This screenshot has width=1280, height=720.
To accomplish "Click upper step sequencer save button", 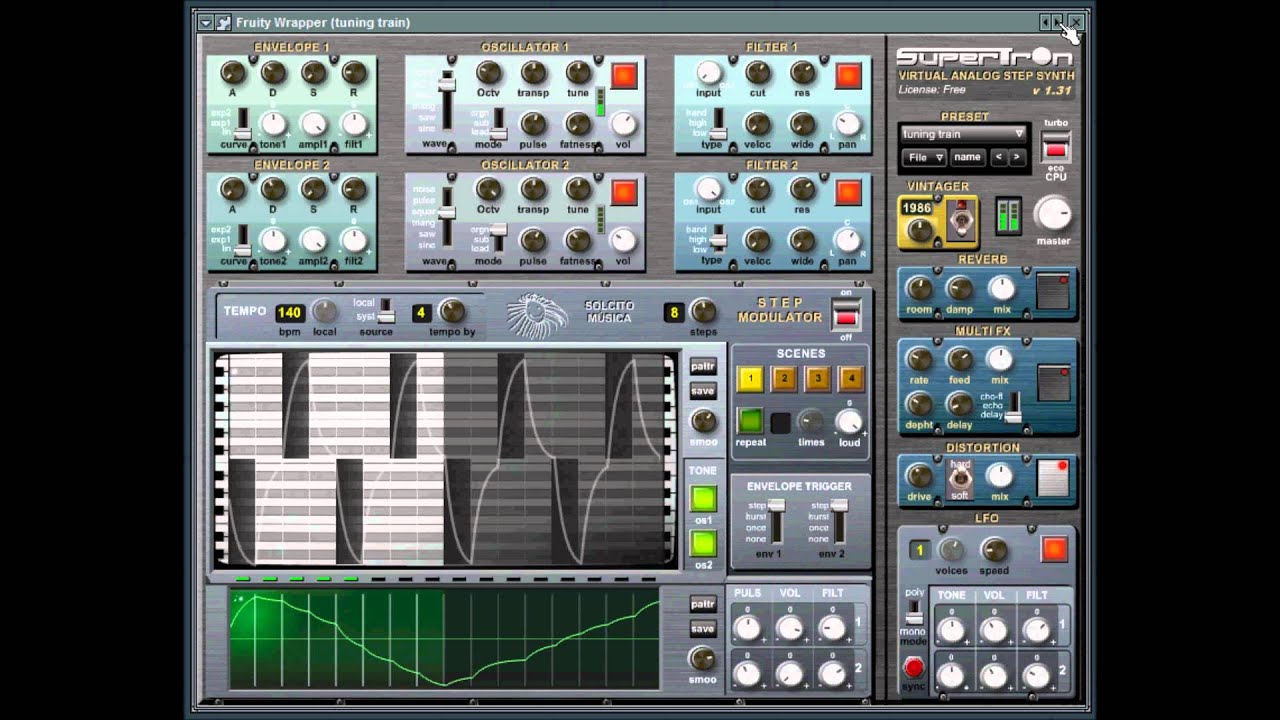I will pos(703,391).
